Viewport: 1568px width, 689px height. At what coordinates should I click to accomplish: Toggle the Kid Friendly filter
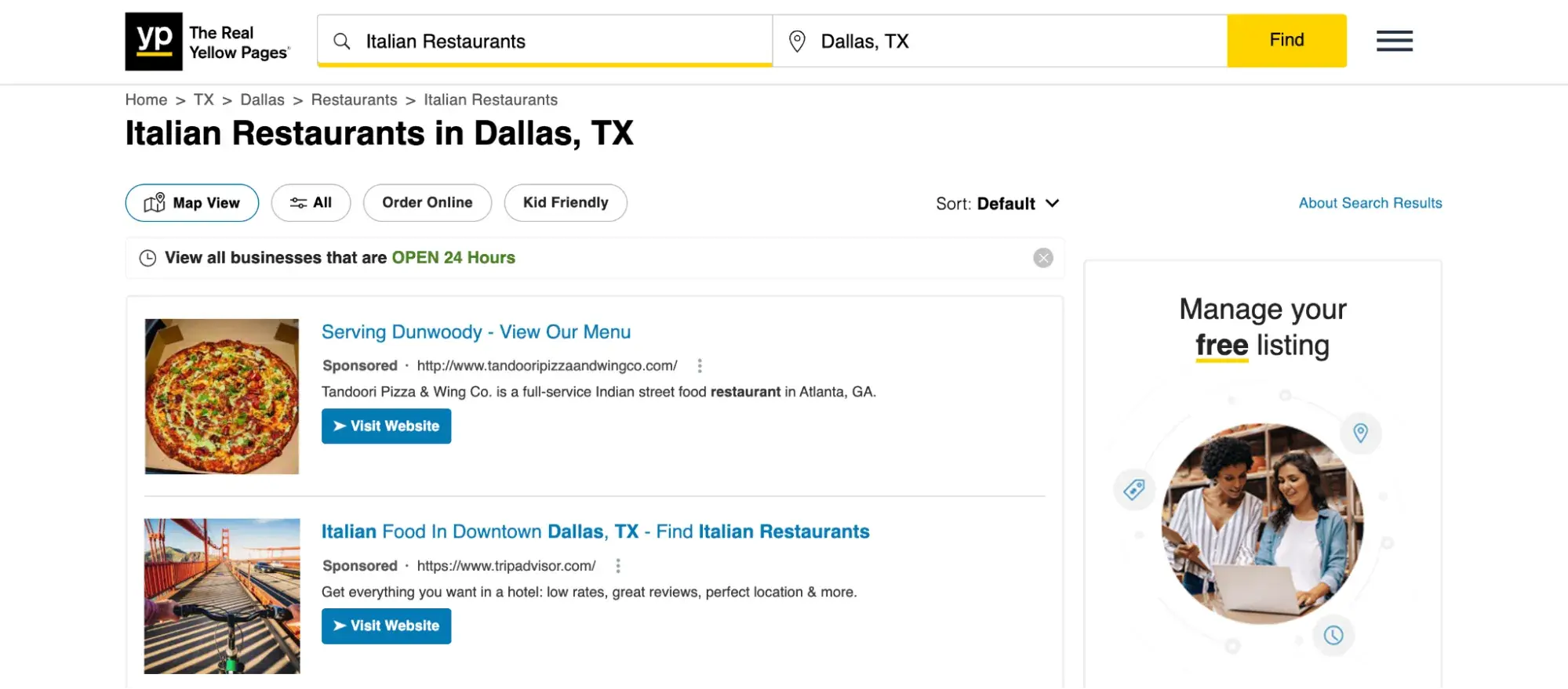[565, 203]
